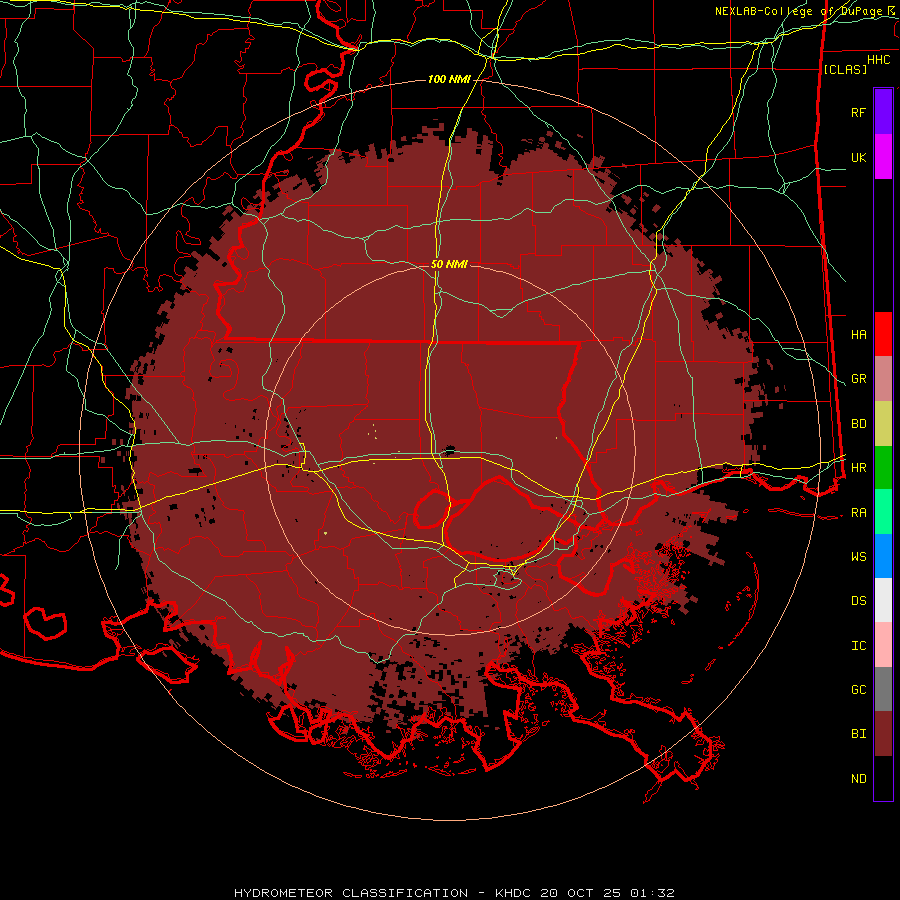Click the HA red legend swatch
The height and width of the screenshot is (900, 900).
[x=883, y=334]
